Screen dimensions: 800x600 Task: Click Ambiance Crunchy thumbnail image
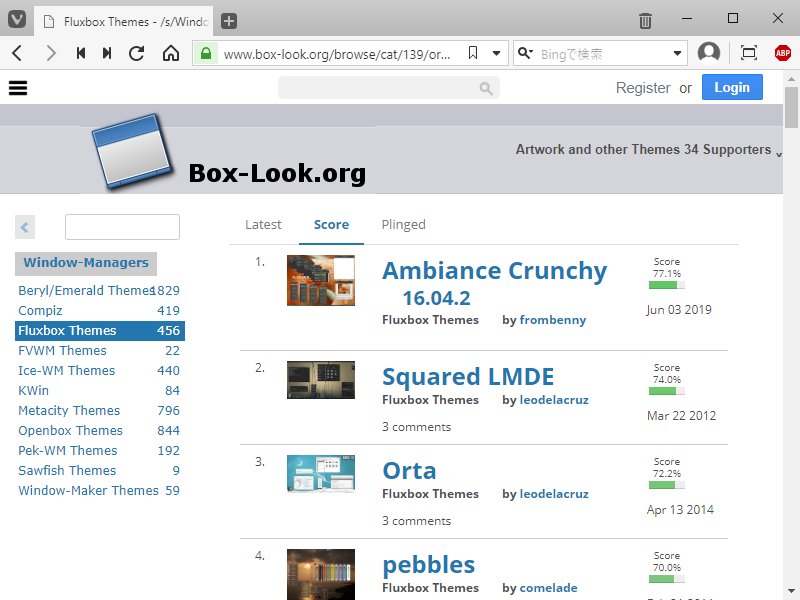[320, 280]
